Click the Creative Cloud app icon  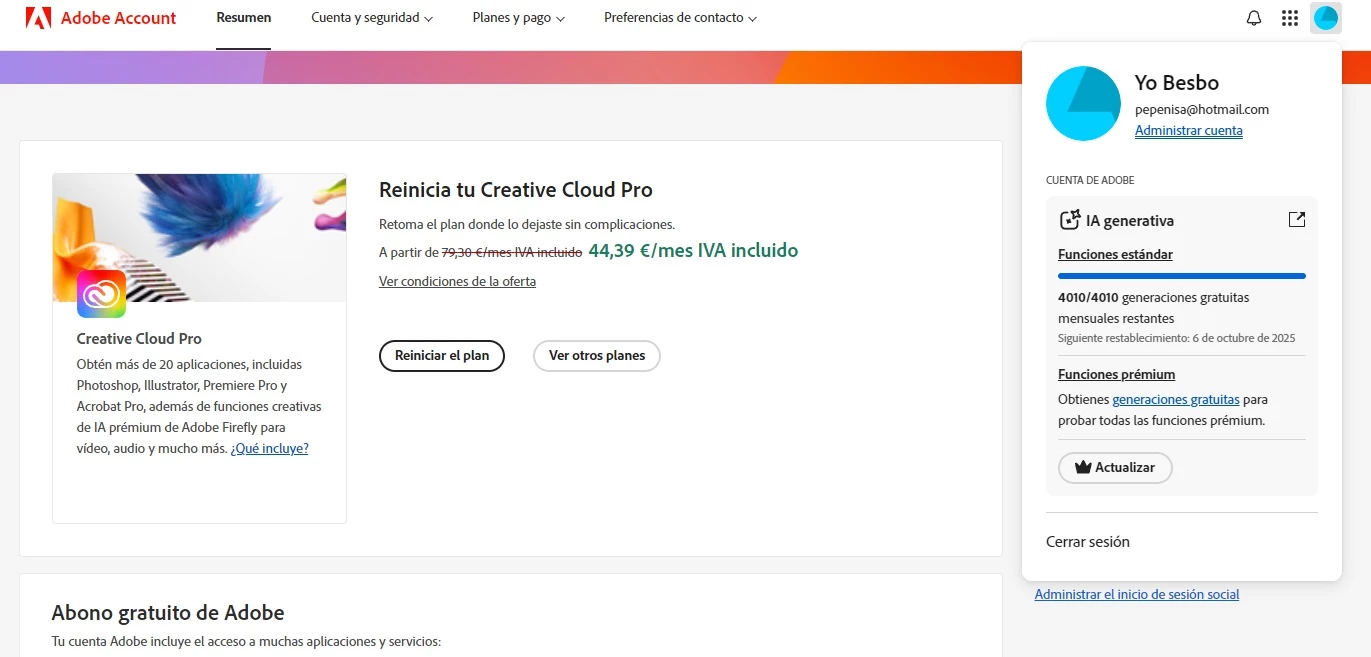[101, 294]
